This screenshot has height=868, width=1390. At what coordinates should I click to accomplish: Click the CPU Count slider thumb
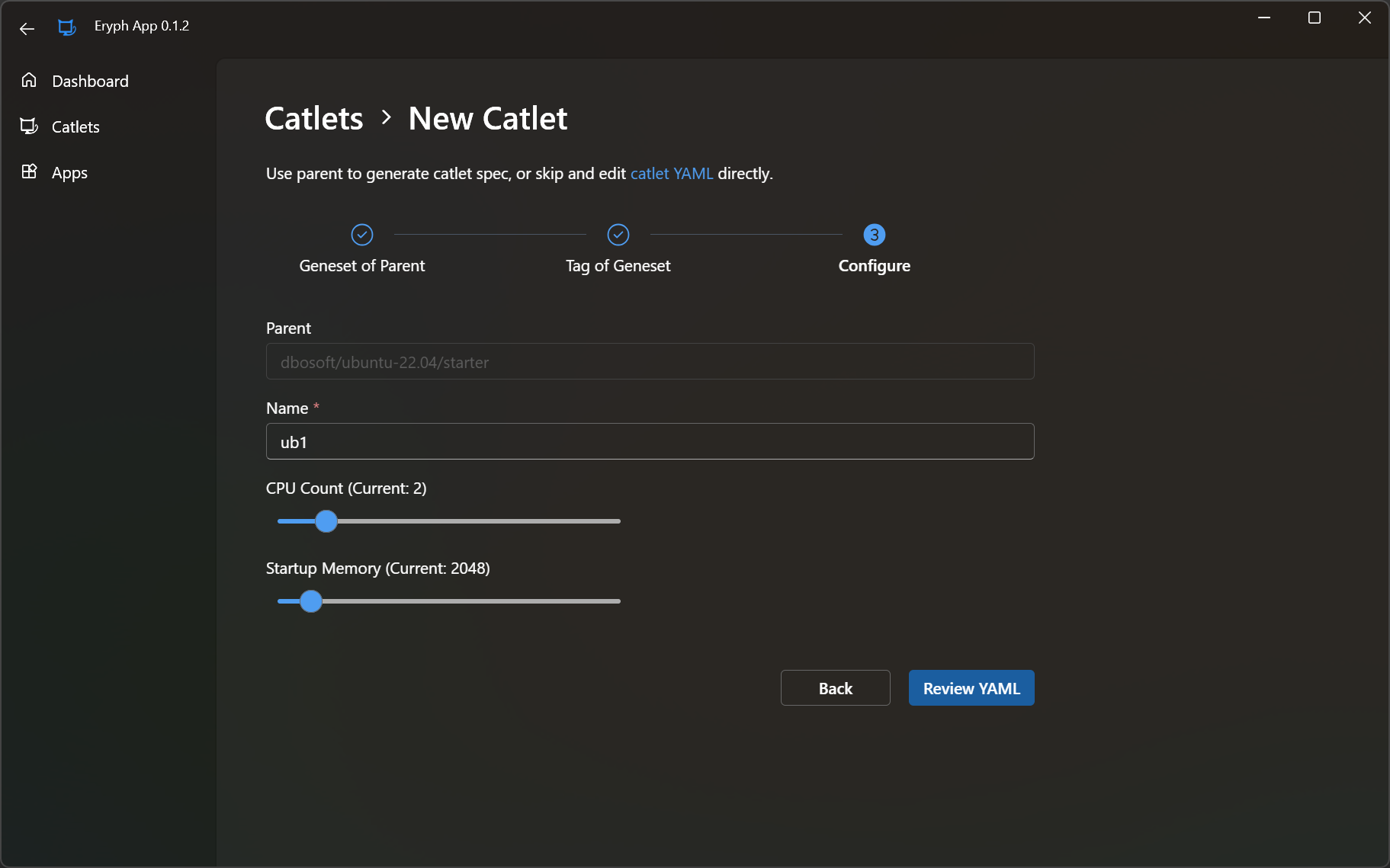[326, 521]
